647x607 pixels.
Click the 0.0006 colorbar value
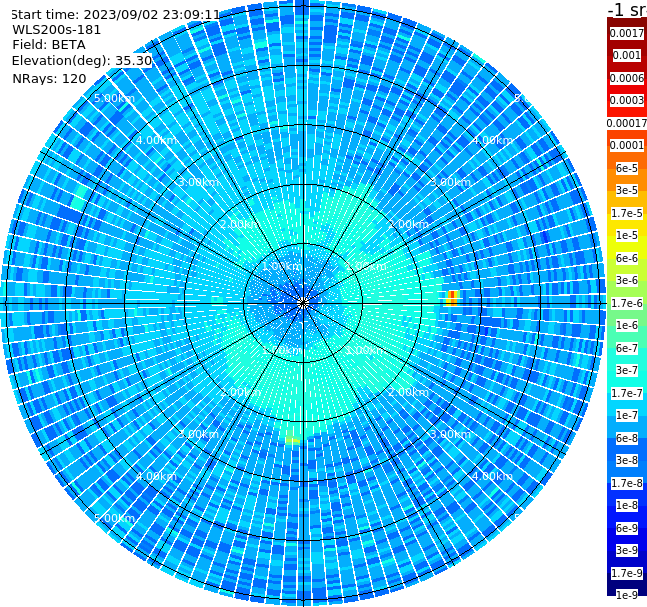627,78
